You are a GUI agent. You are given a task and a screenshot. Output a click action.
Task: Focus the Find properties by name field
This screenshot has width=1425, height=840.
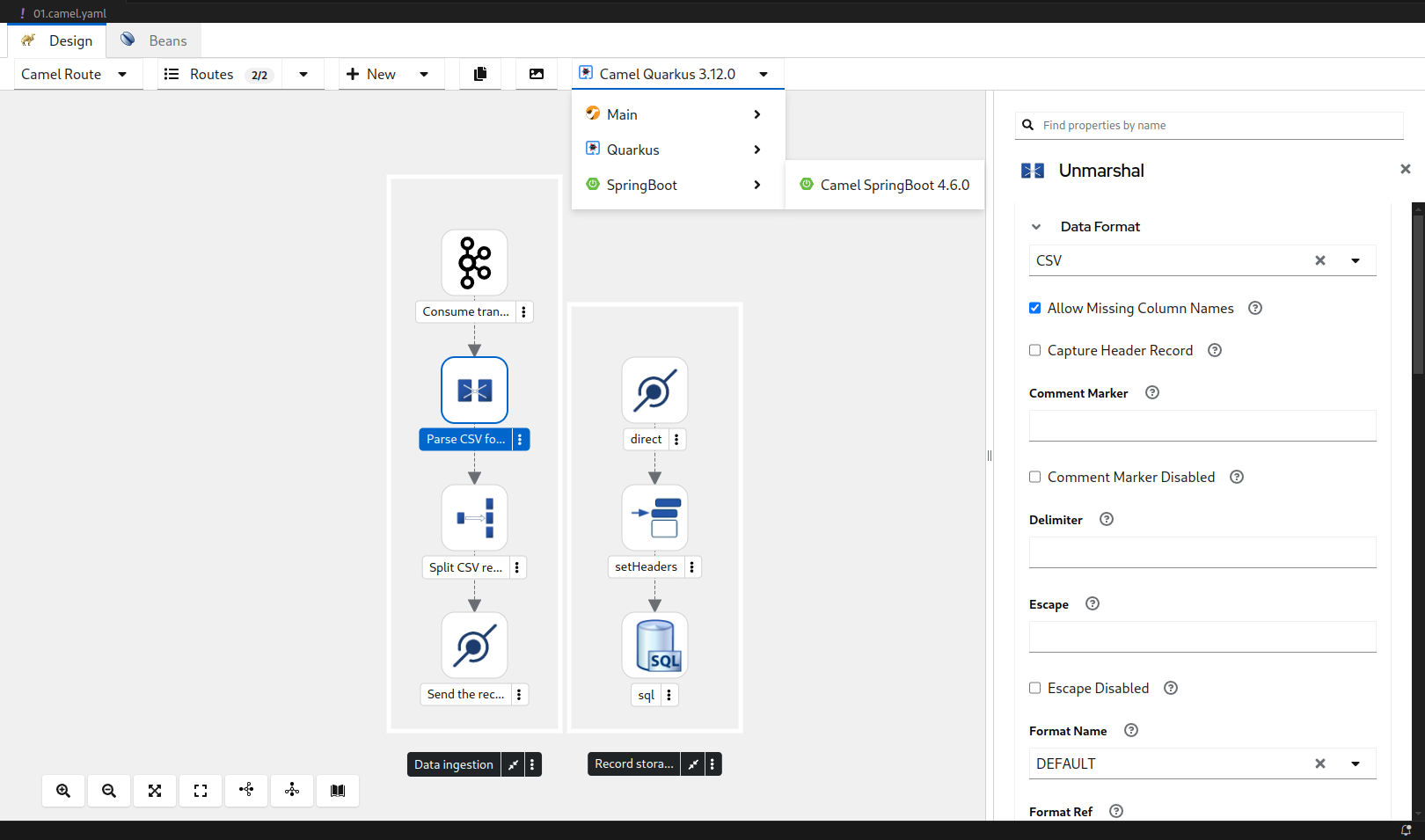(1218, 125)
